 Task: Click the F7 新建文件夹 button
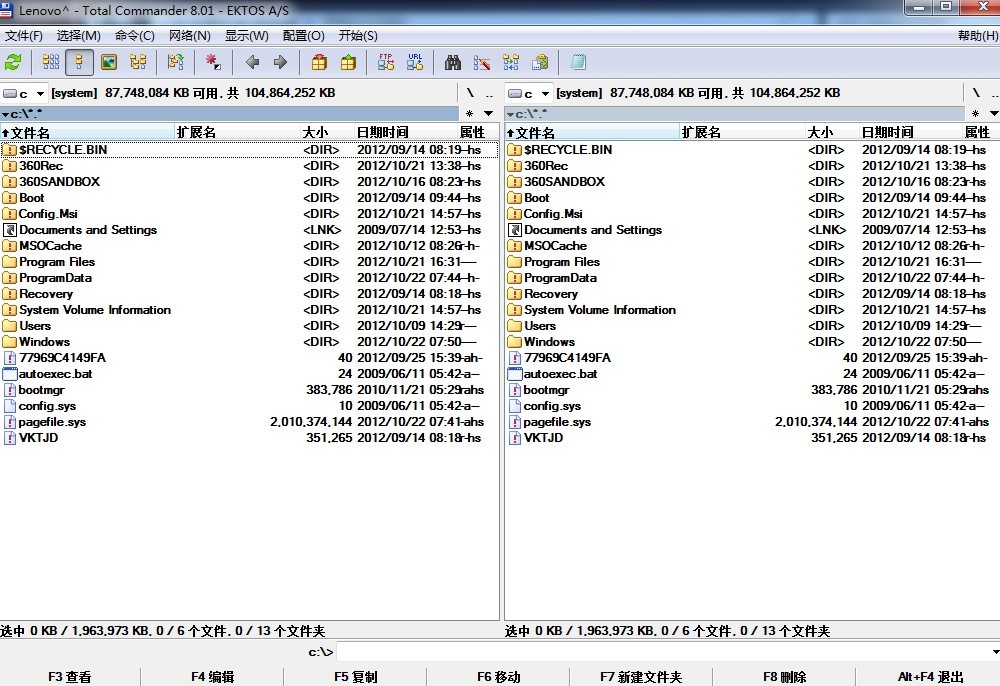[x=641, y=676]
